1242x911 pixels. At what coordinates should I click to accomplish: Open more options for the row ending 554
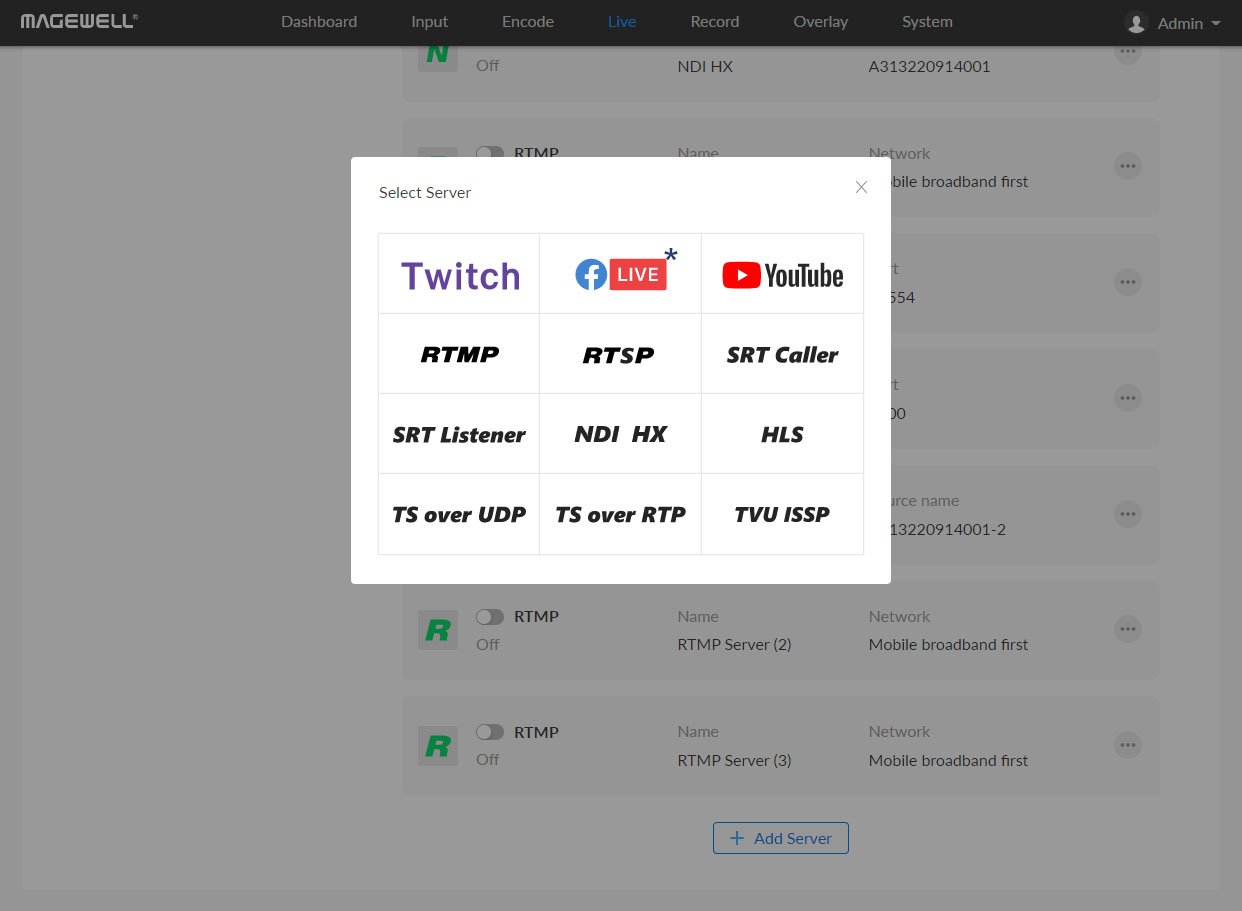point(1128,282)
